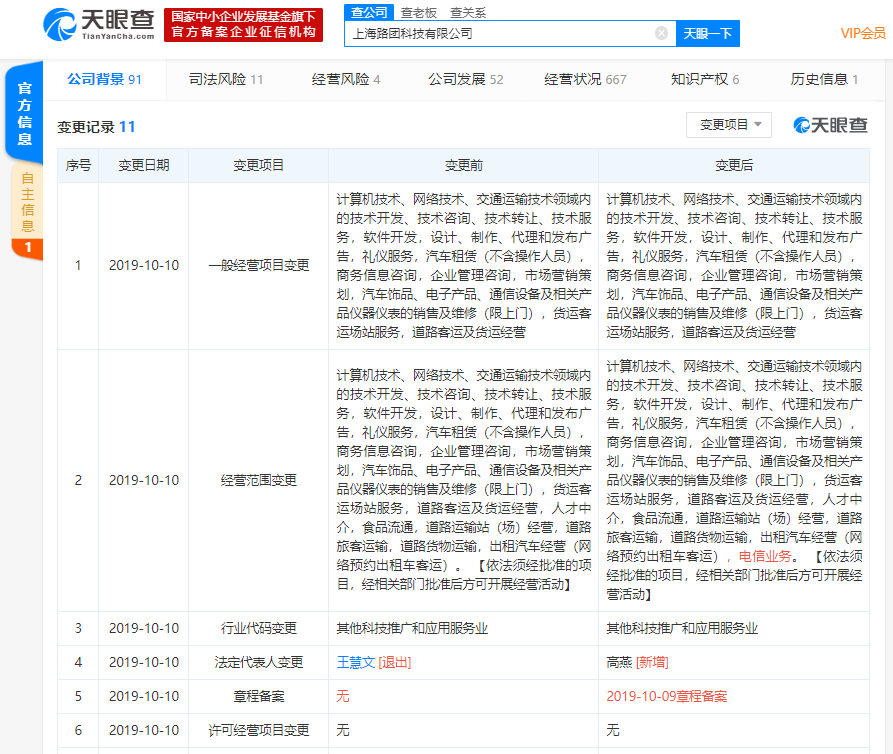This screenshot has height=754, width=893.
Task: Click the red 官方备案企业征信机构 banner
Action: (x=244, y=25)
